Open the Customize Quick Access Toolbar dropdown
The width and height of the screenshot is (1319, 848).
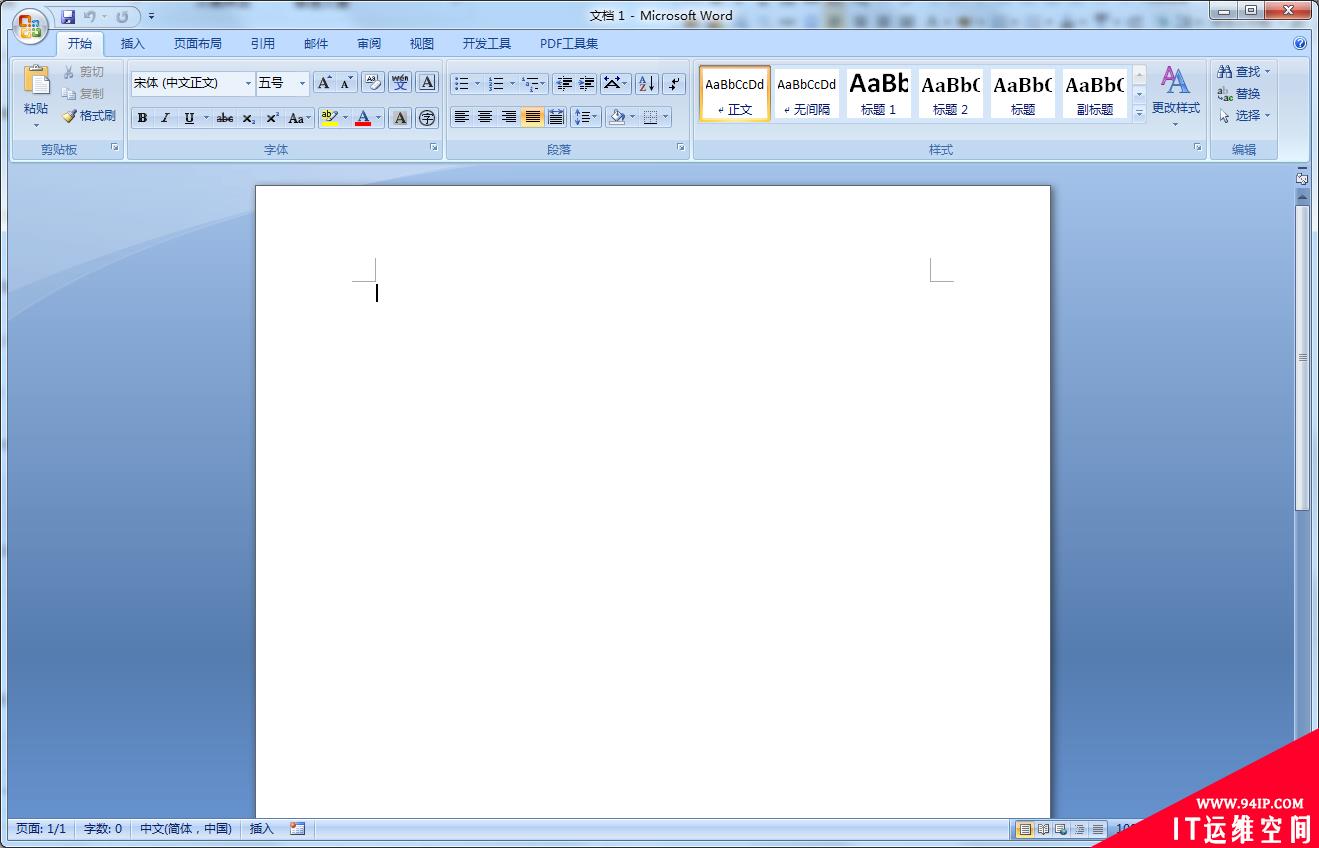[x=152, y=17]
